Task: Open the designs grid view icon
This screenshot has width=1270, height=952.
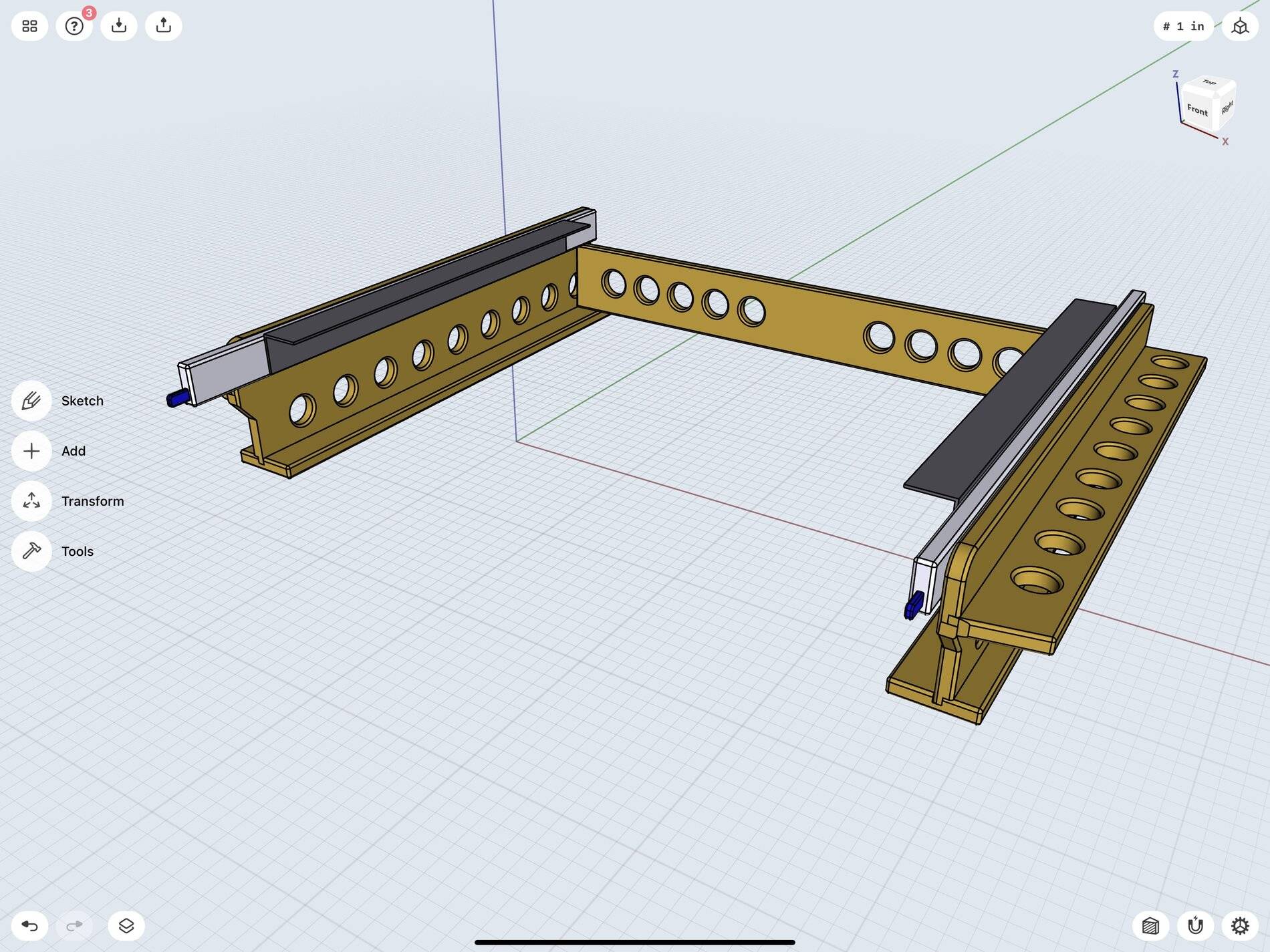Action: click(29, 26)
